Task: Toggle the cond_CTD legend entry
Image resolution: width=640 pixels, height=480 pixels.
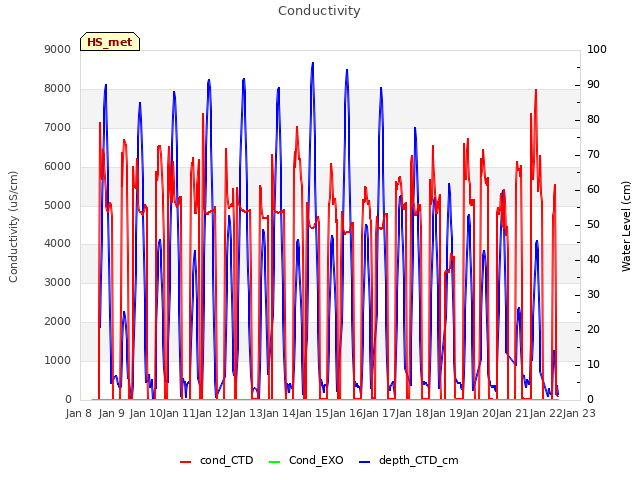Action: click(x=217, y=460)
